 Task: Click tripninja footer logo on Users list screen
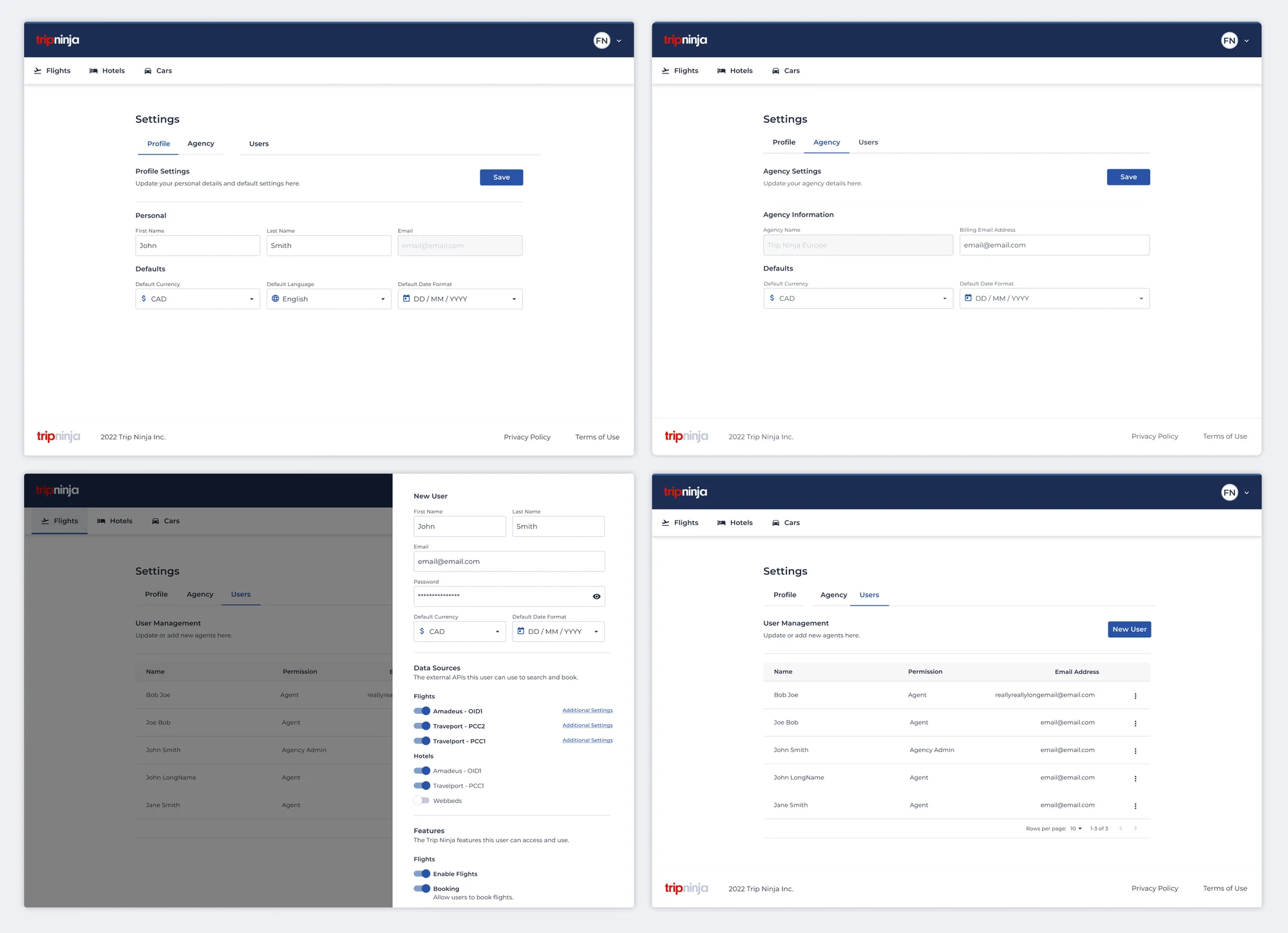687,888
